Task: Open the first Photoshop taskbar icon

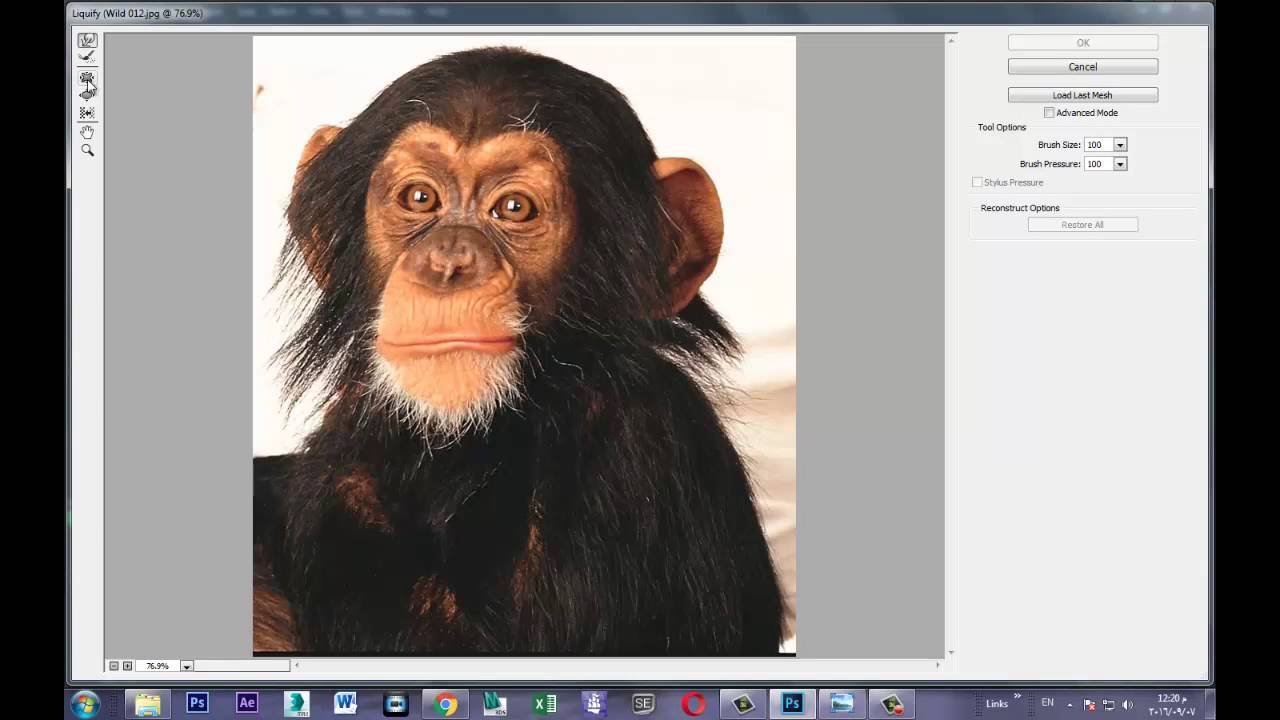Action: point(197,704)
